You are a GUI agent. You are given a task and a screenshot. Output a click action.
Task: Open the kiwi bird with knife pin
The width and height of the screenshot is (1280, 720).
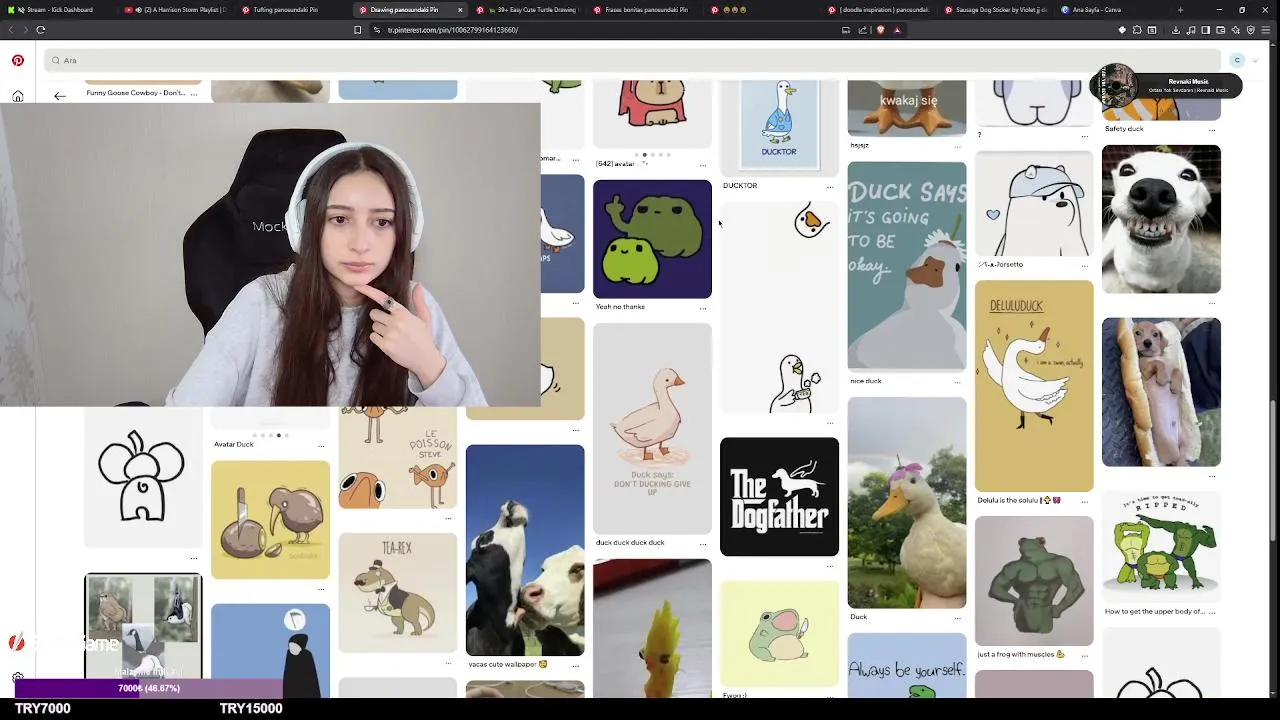point(270,520)
